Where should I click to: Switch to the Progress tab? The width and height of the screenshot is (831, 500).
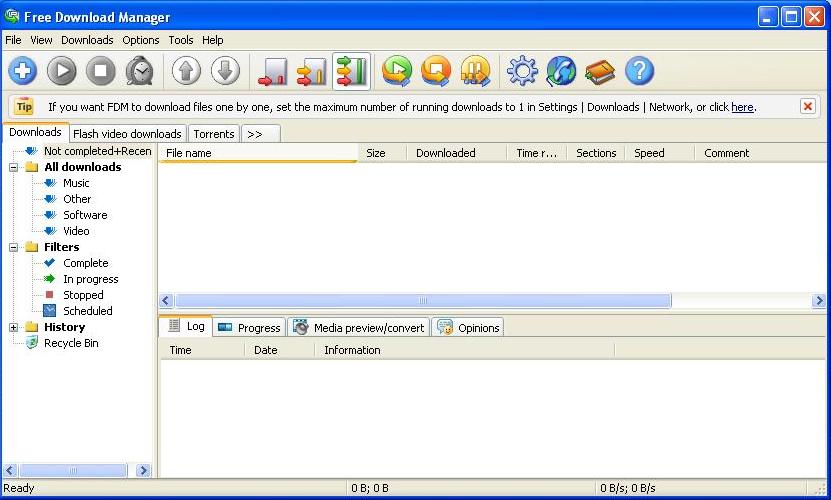point(250,328)
